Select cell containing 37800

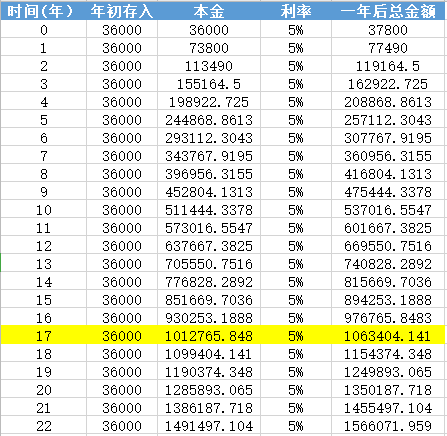click(388, 30)
